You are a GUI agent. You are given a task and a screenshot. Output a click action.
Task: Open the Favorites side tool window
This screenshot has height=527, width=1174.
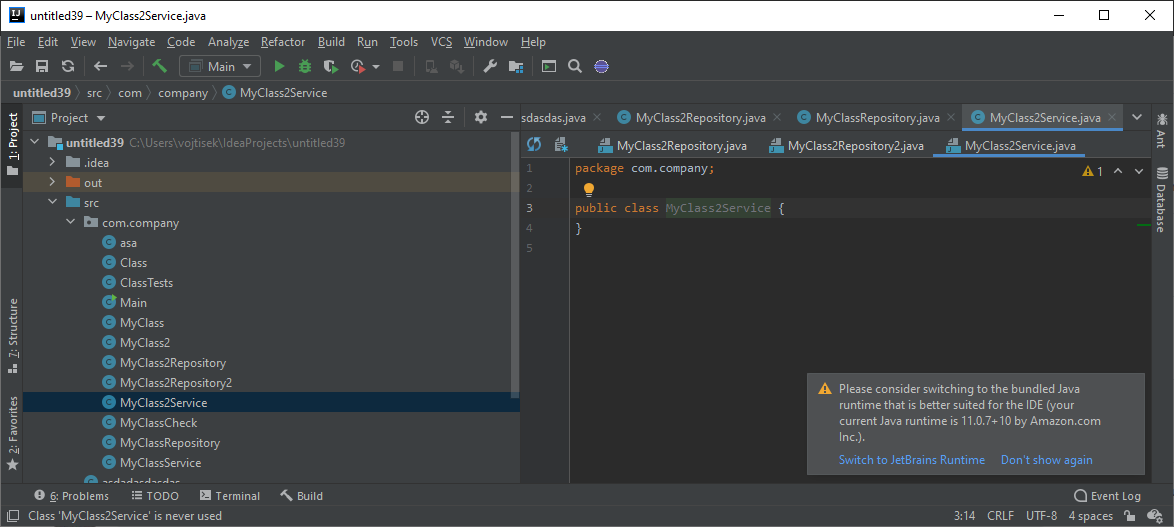[13, 434]
